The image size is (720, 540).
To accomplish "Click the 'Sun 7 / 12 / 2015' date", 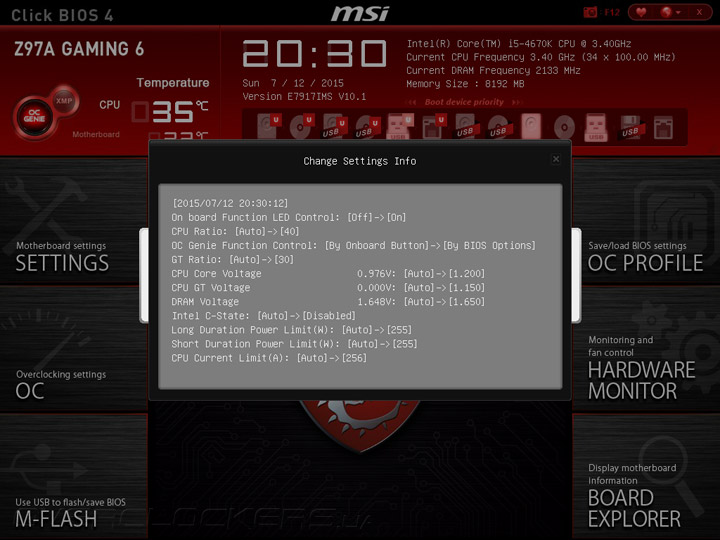I will 293,83.
